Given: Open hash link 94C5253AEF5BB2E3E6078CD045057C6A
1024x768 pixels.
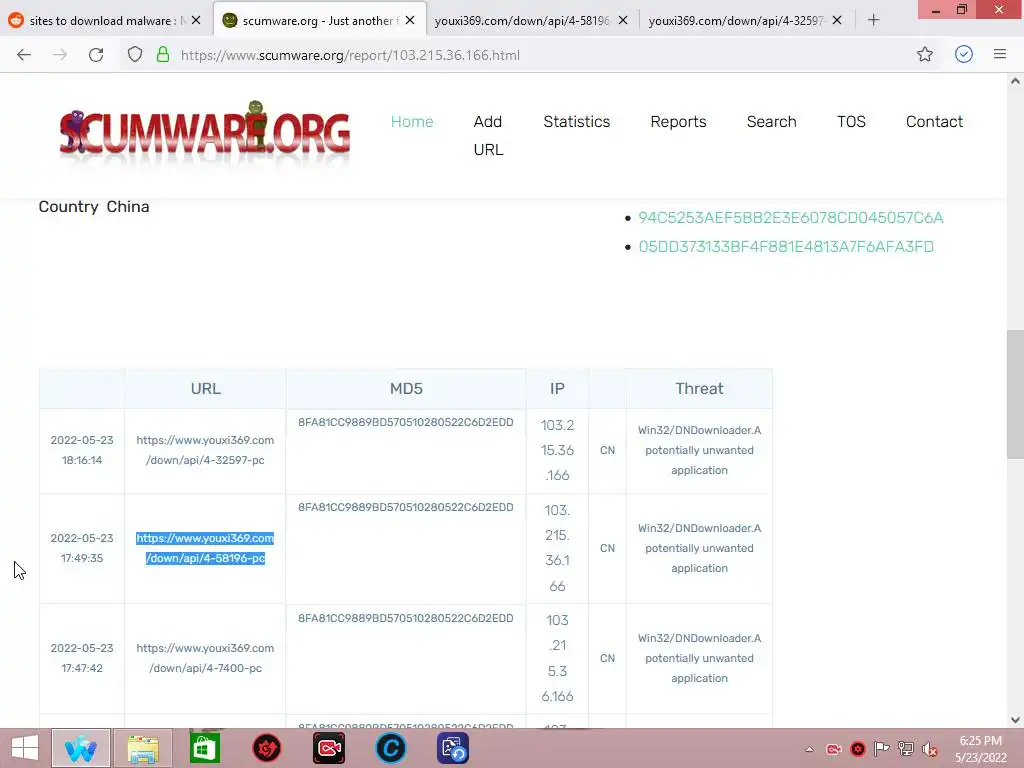Looking at the screenshot, I should (791, 217).
